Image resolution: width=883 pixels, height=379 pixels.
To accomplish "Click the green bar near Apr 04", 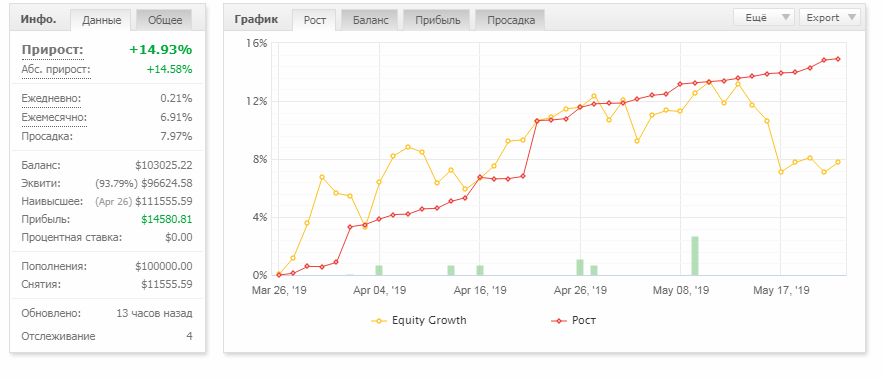I will (379, 270).
